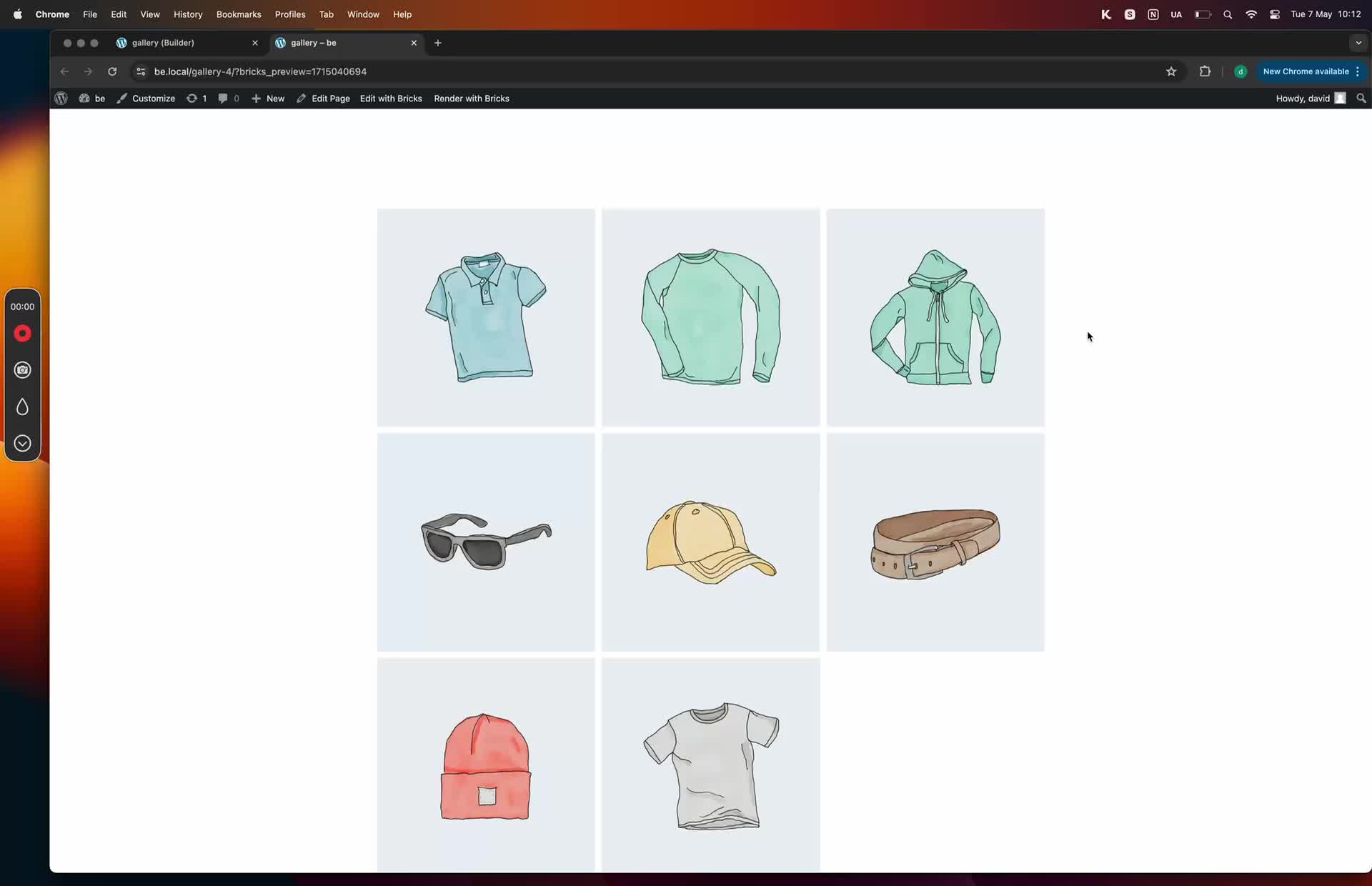Click the red record button in recorder widget
1372x886 pixels.
[x=22, y=334]
